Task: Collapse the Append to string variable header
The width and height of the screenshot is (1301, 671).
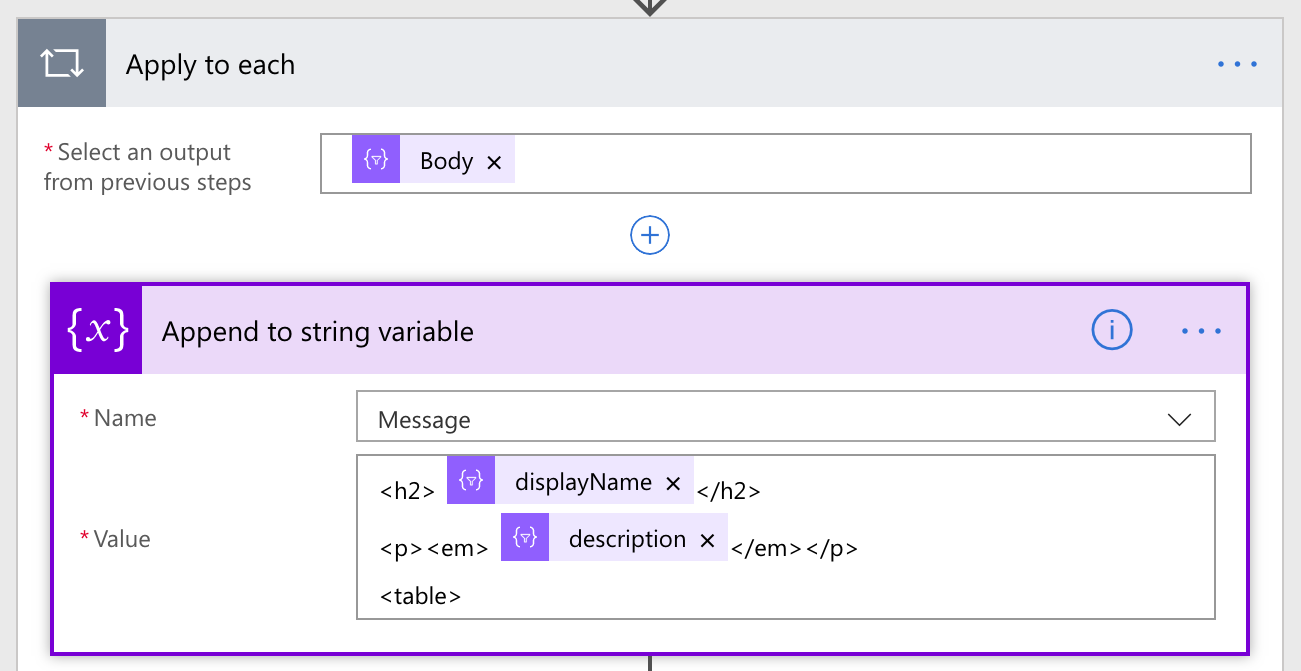Action: pyautogui.click(x=600, y=331)
